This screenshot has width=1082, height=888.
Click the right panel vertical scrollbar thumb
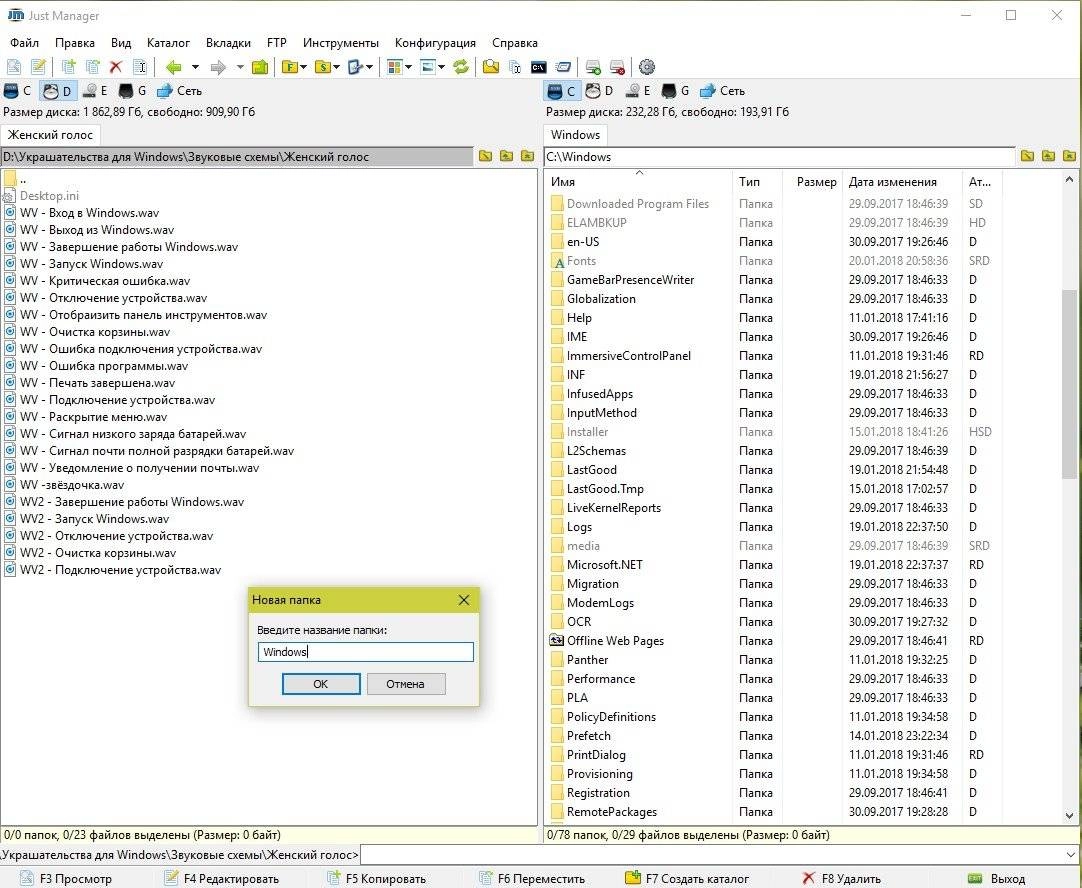[x=1070, y=384]
